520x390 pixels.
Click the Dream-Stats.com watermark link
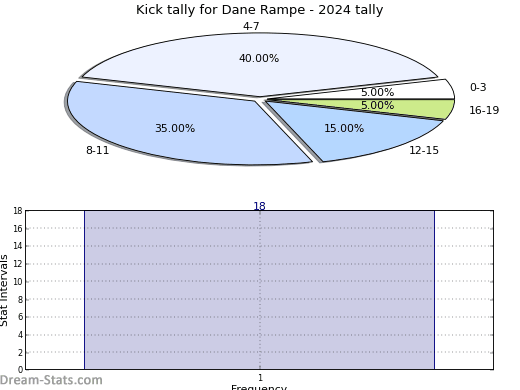coord(51,380)
